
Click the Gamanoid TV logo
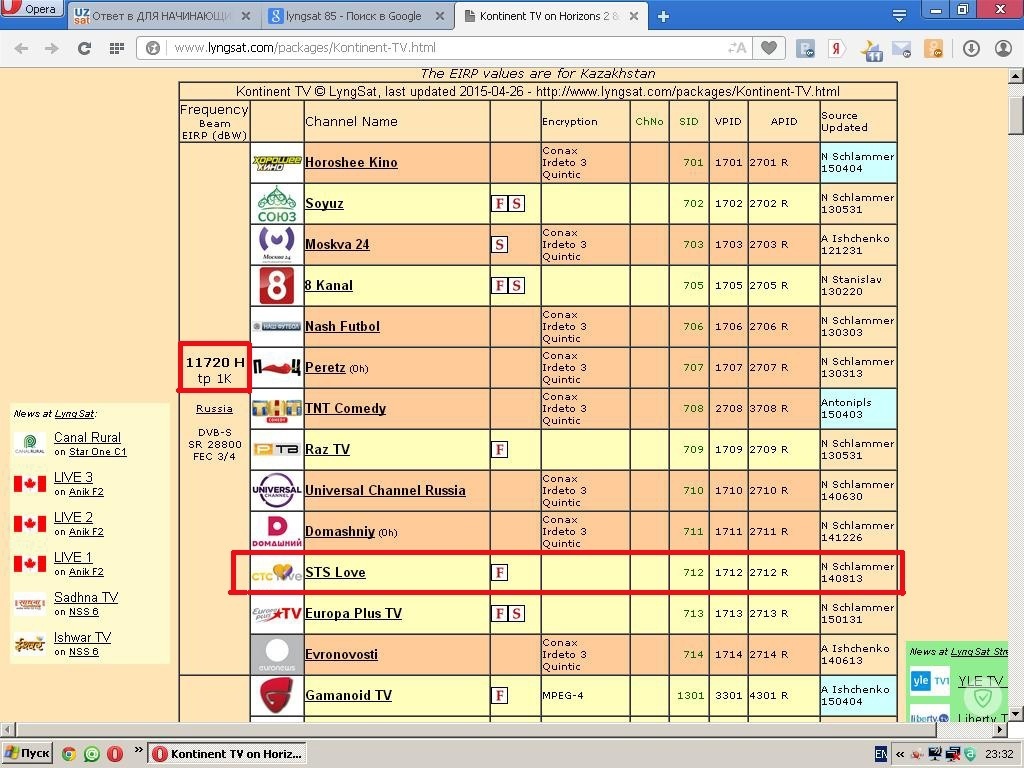click(x=277, y=696)
